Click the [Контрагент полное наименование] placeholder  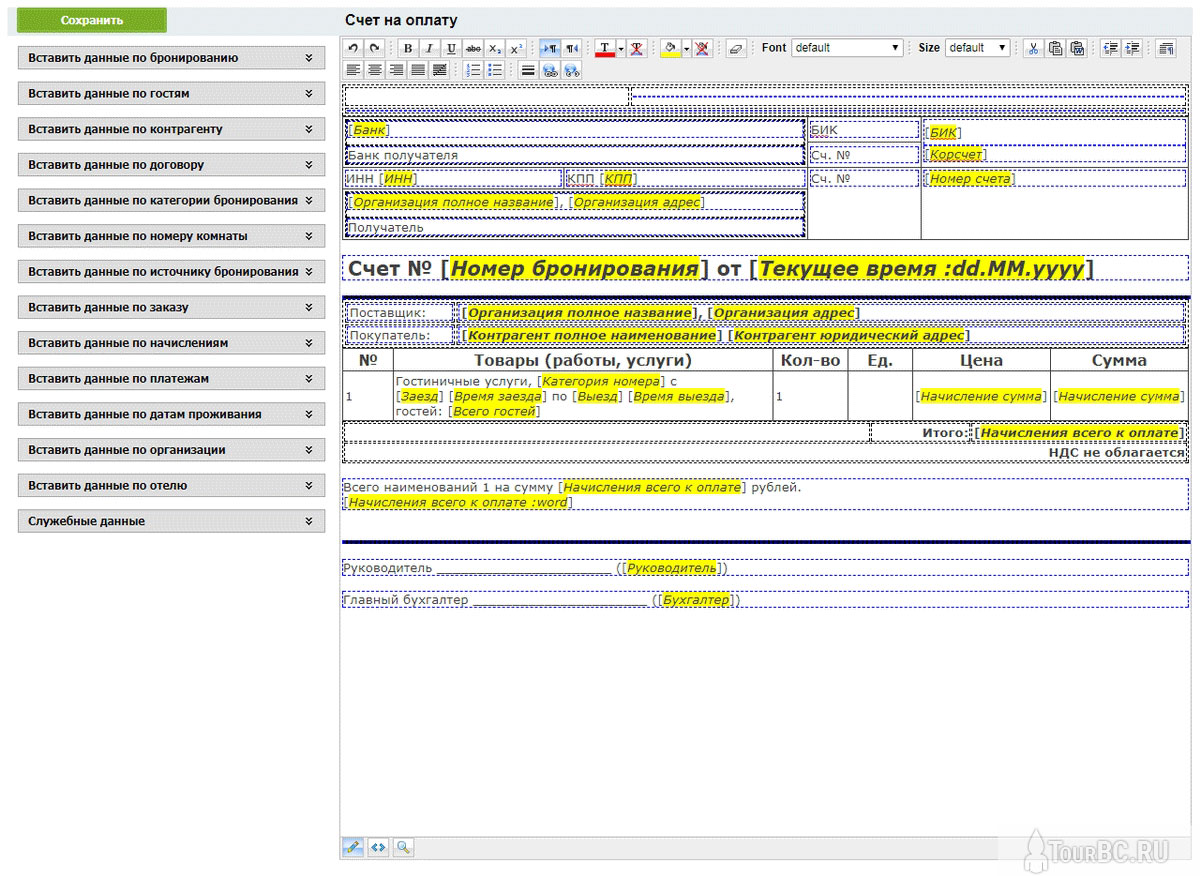(x=593, y=336)
